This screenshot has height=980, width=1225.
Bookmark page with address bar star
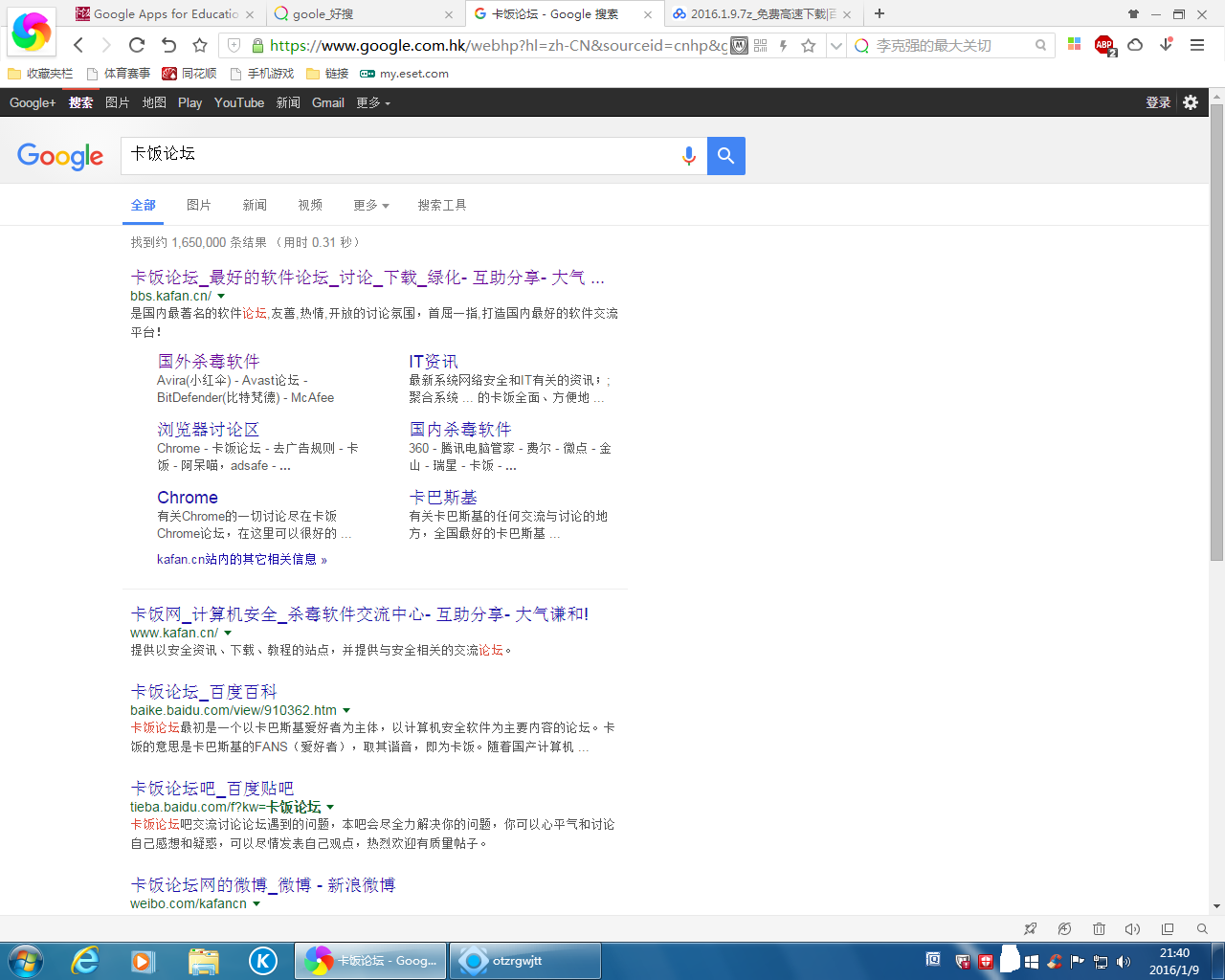pyautogui.click(x=809, y=45)
